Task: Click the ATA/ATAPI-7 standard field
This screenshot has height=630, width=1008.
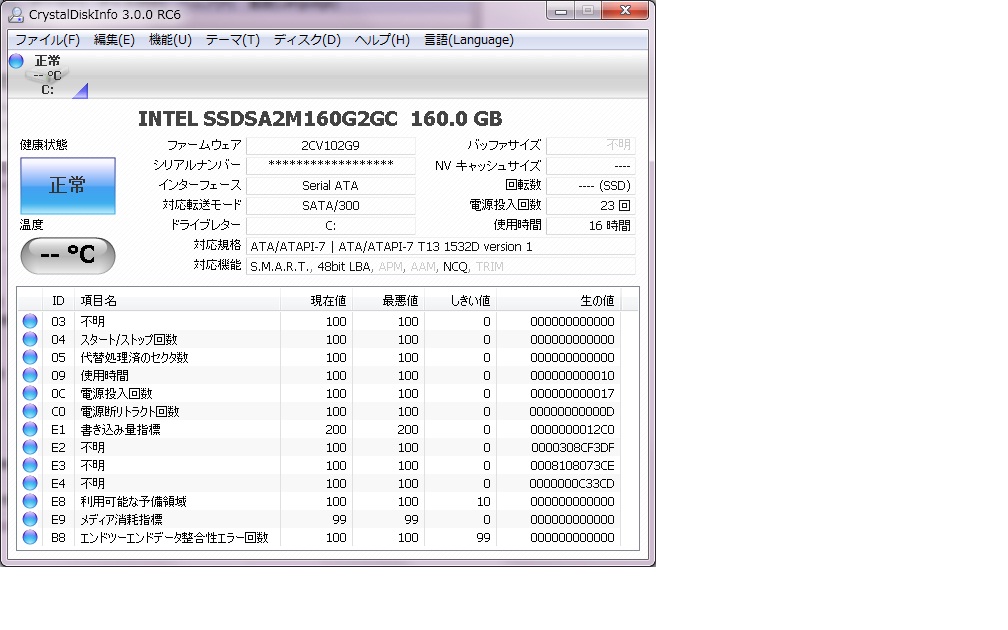Action: 440,246
